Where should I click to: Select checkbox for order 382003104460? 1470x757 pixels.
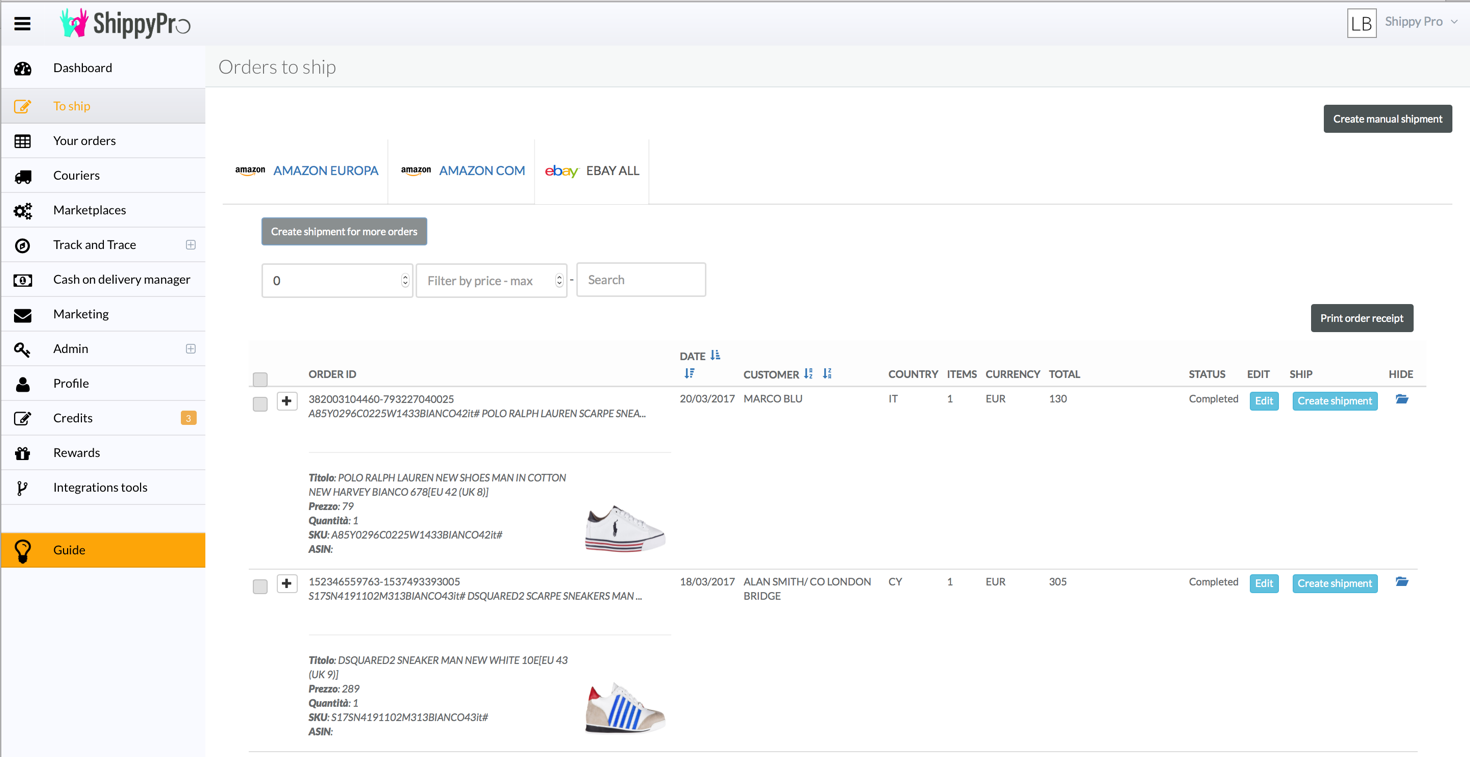pos(260,404)
